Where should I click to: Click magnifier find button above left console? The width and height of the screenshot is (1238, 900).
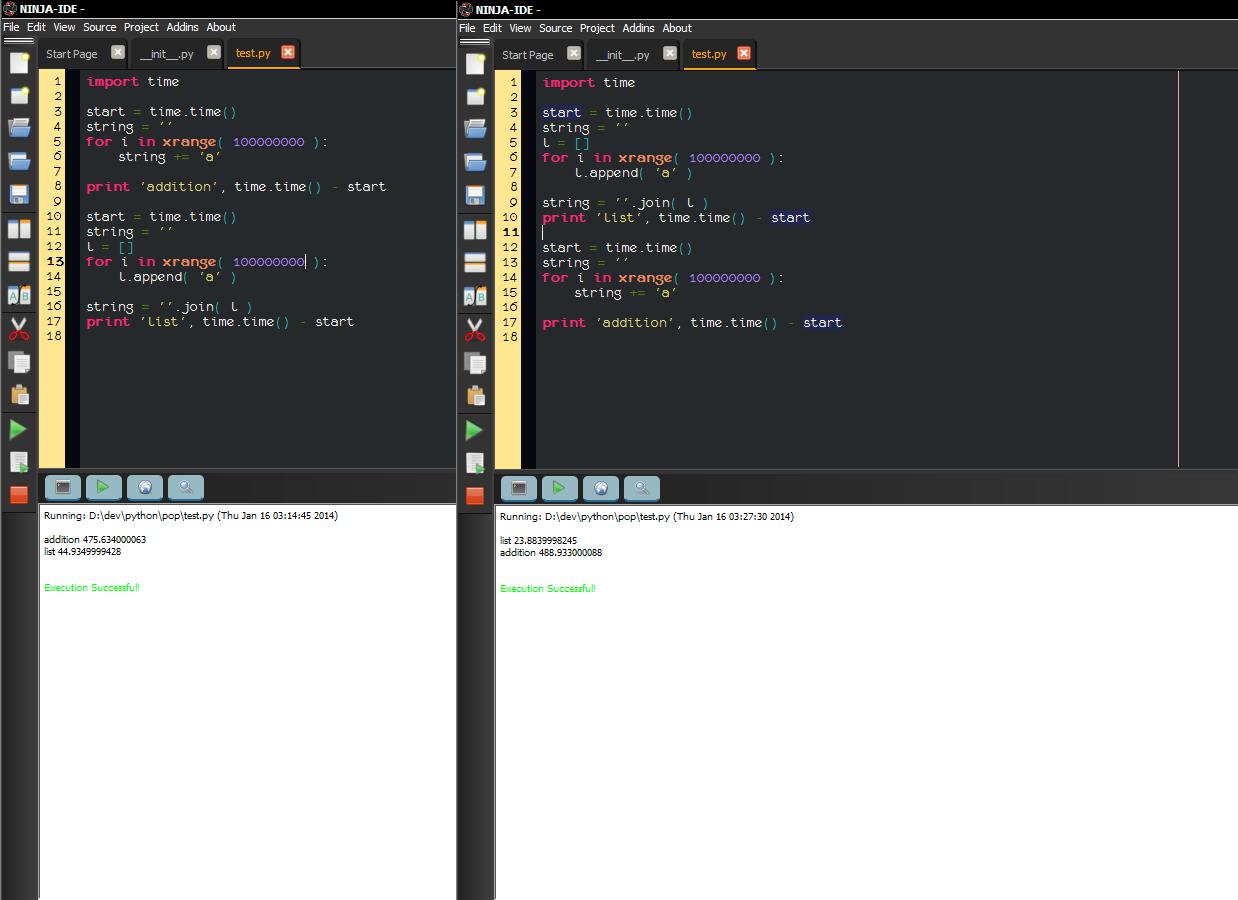point(186,487)
